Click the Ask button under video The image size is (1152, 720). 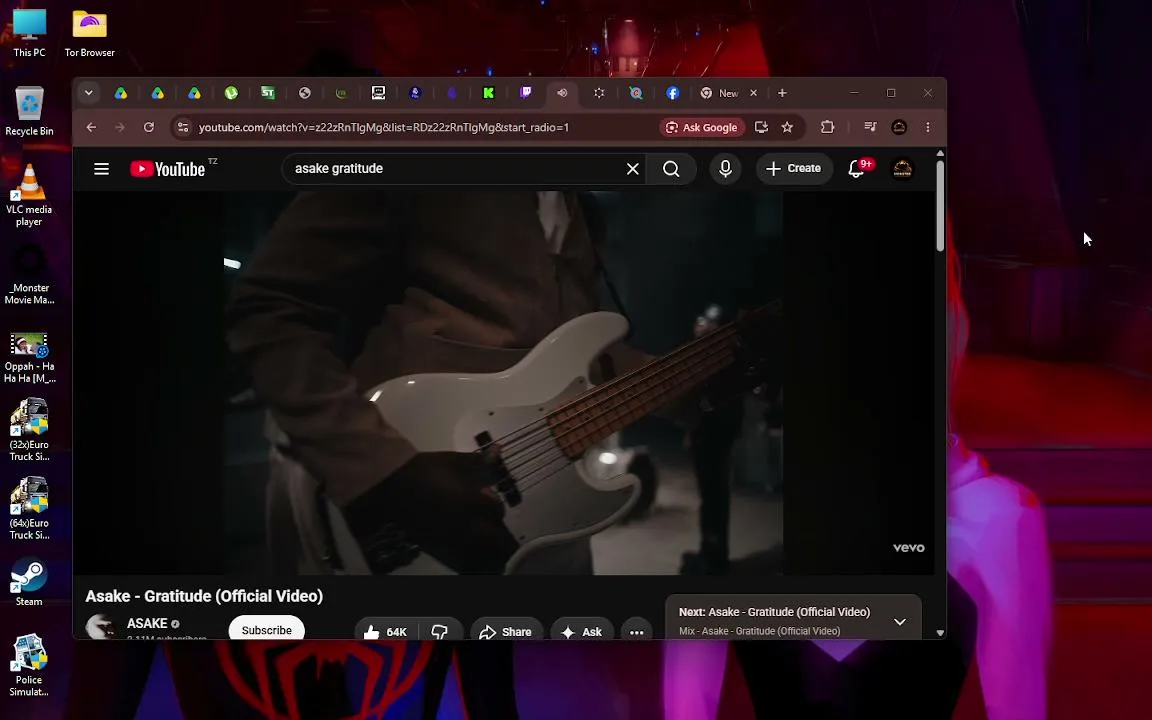(x=581, y=632)
